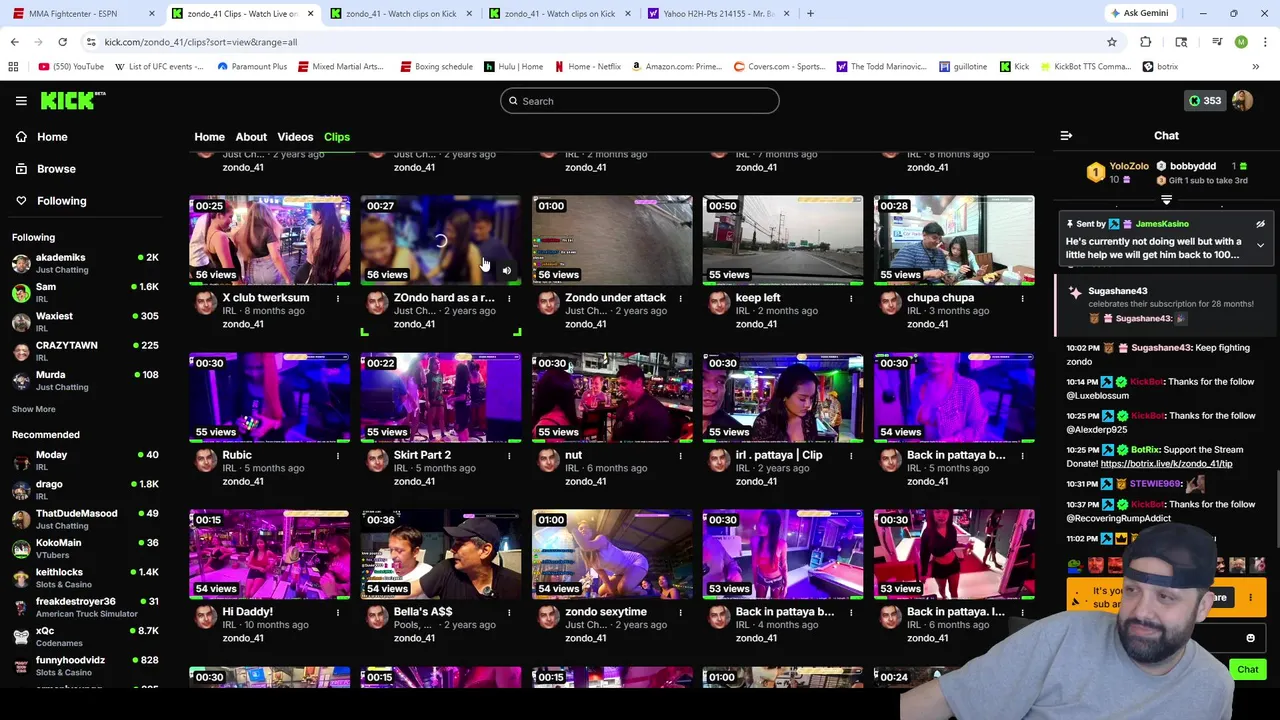Viewport: 1280px width, 720px height.
Task: Open options for keep left clip
Action: pos(851,298)
